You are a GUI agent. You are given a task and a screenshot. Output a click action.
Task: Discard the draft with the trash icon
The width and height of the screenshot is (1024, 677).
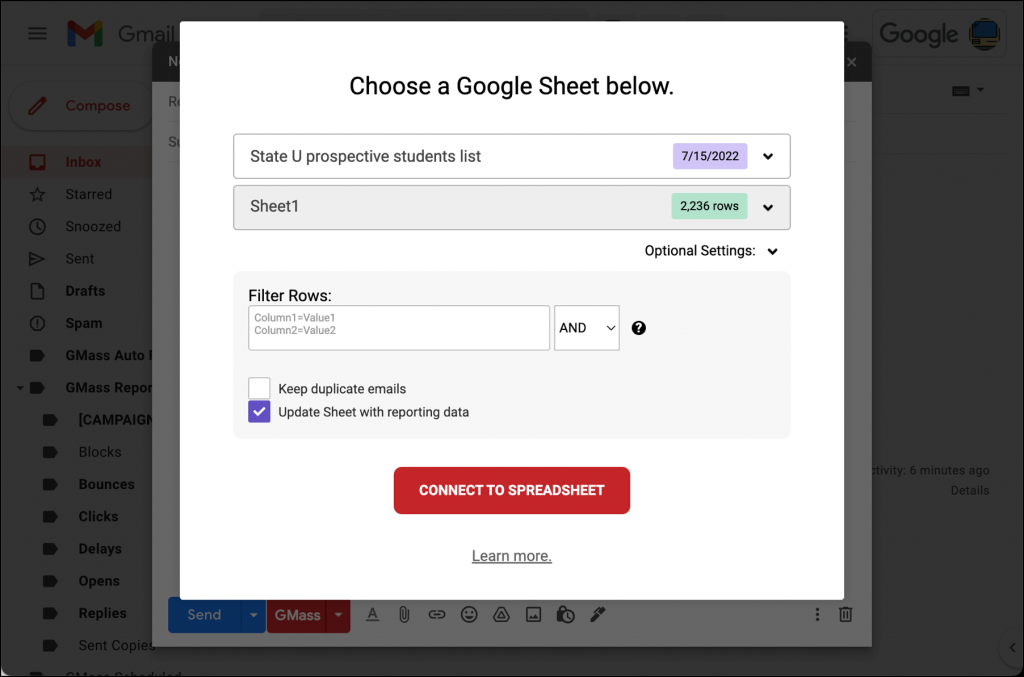pos(845,614)
